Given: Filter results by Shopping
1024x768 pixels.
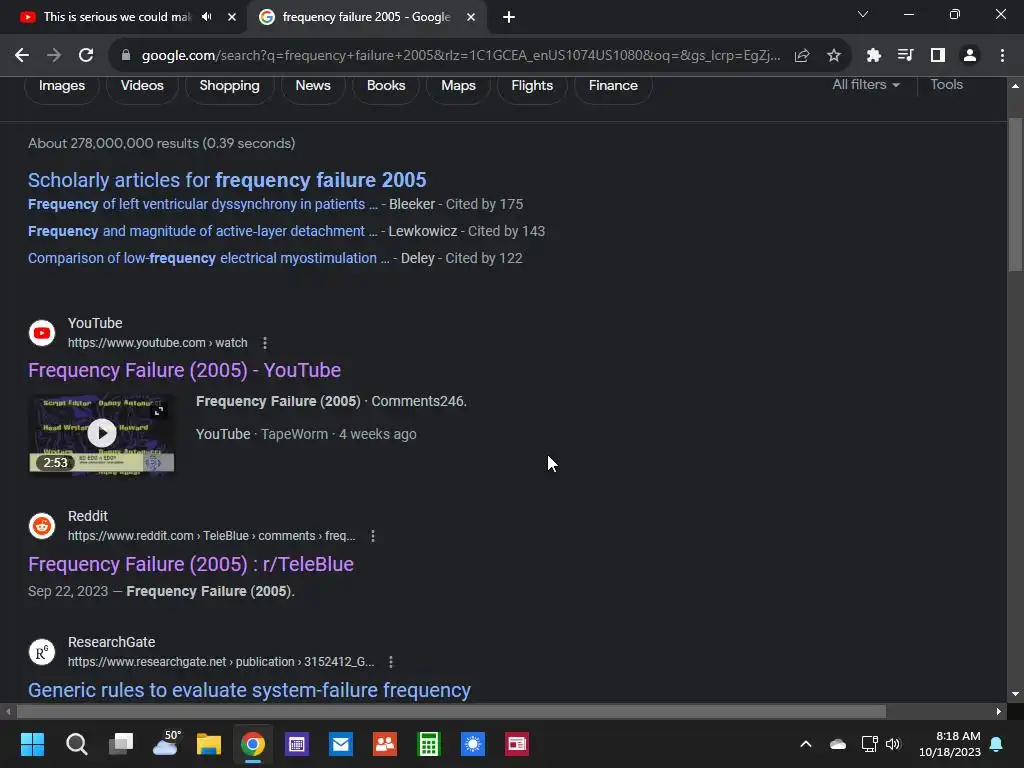Looking at the screenshot, I should (x=229, y=86).
